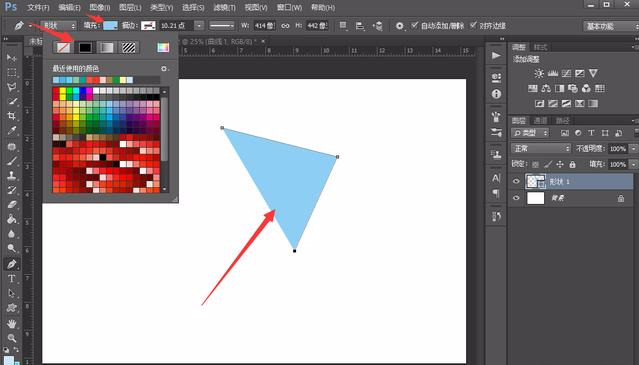This screenshot has width=639, height=365.
Task: Open the rainbow Color Picker button
Action: [163, 48]
